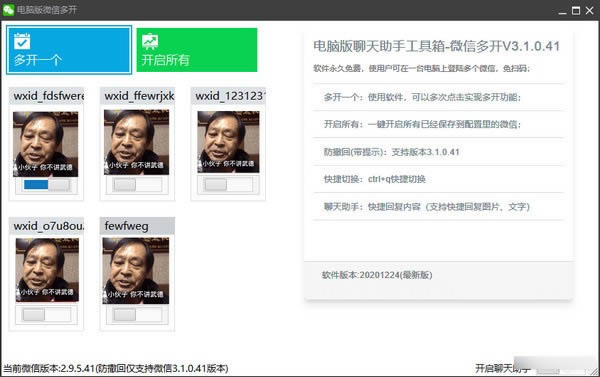Image resolution: width=600 pixels, height=377 pixels.
Task: Click the 开启所有 green tile
Action: [x=197, y=50]
